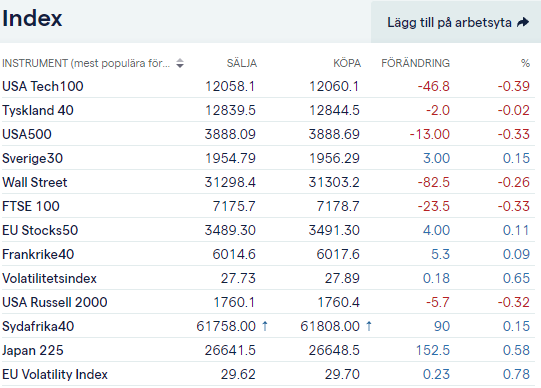The width and height of the screenshot is (541, 388).
Task: Click the percent column header
Action: click(x=525, y=63)
